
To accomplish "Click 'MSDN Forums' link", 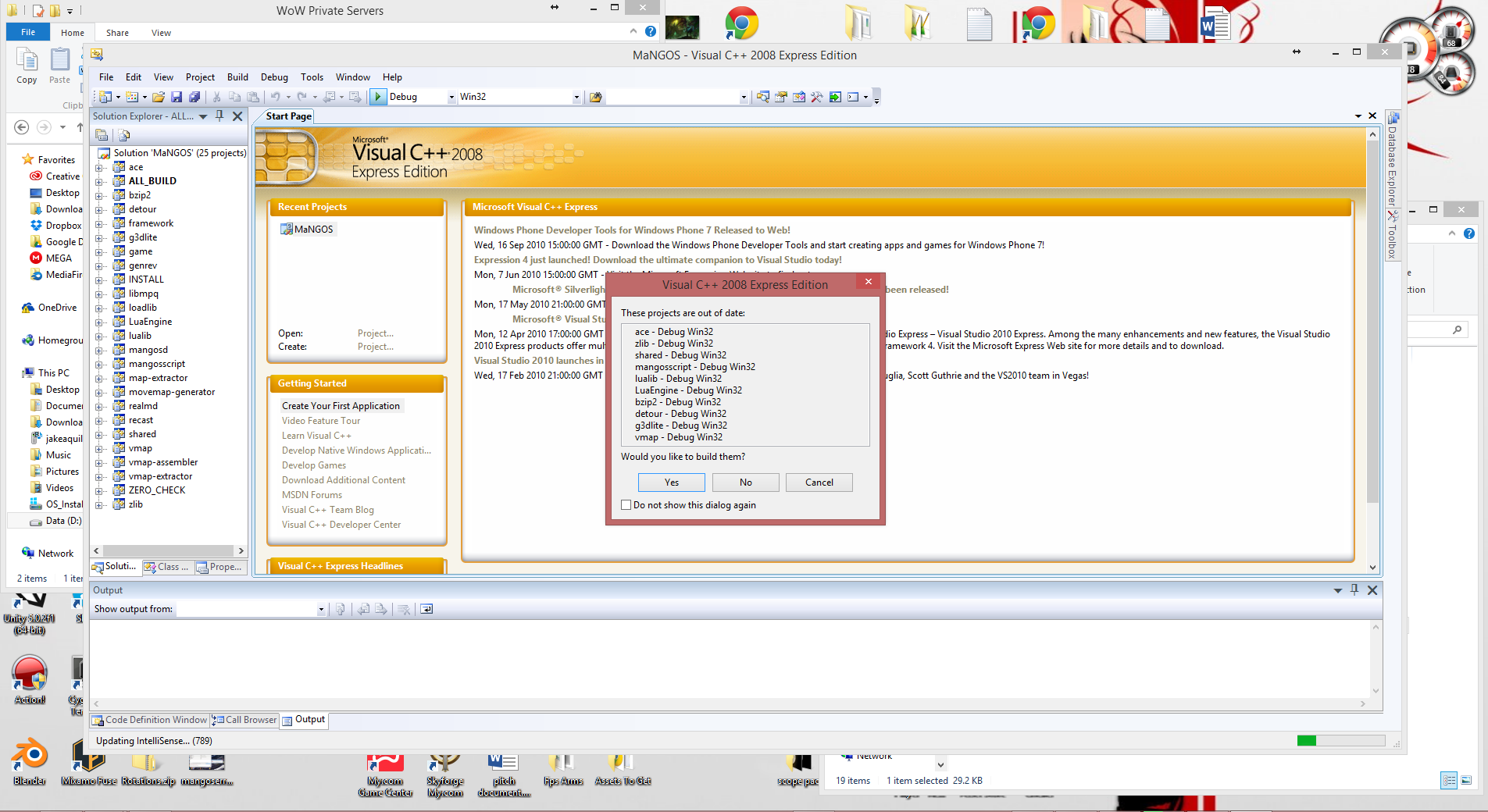I will pyautogui.click(x=312, y=495).
